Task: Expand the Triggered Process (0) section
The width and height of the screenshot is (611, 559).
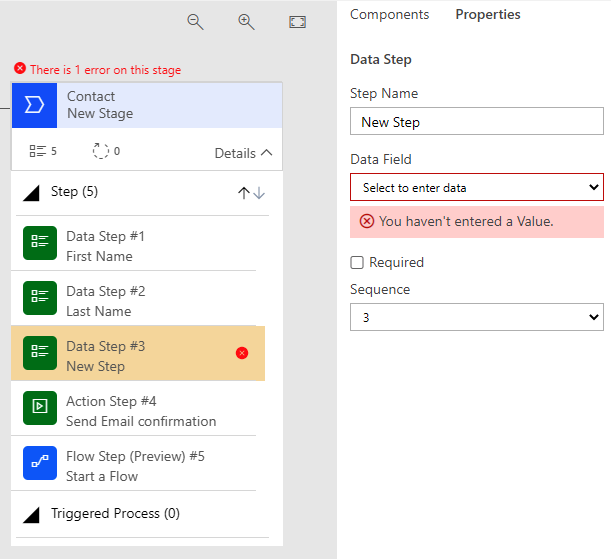Action: pos(31,515)
